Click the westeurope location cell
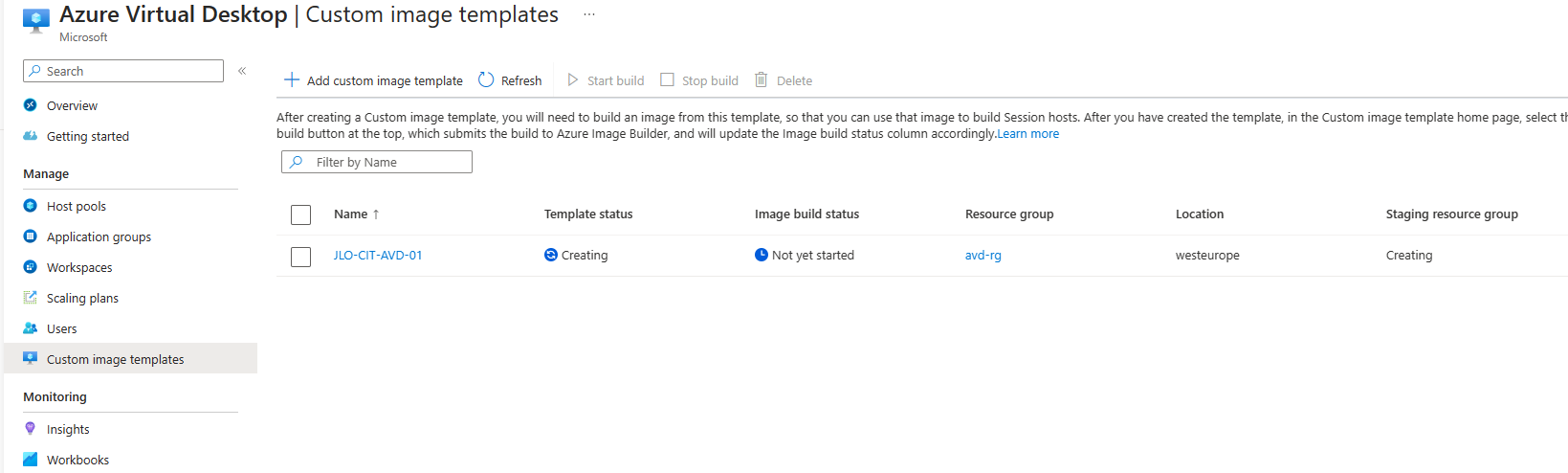Screen dimensions: 1568x473 coord(1207,256)
